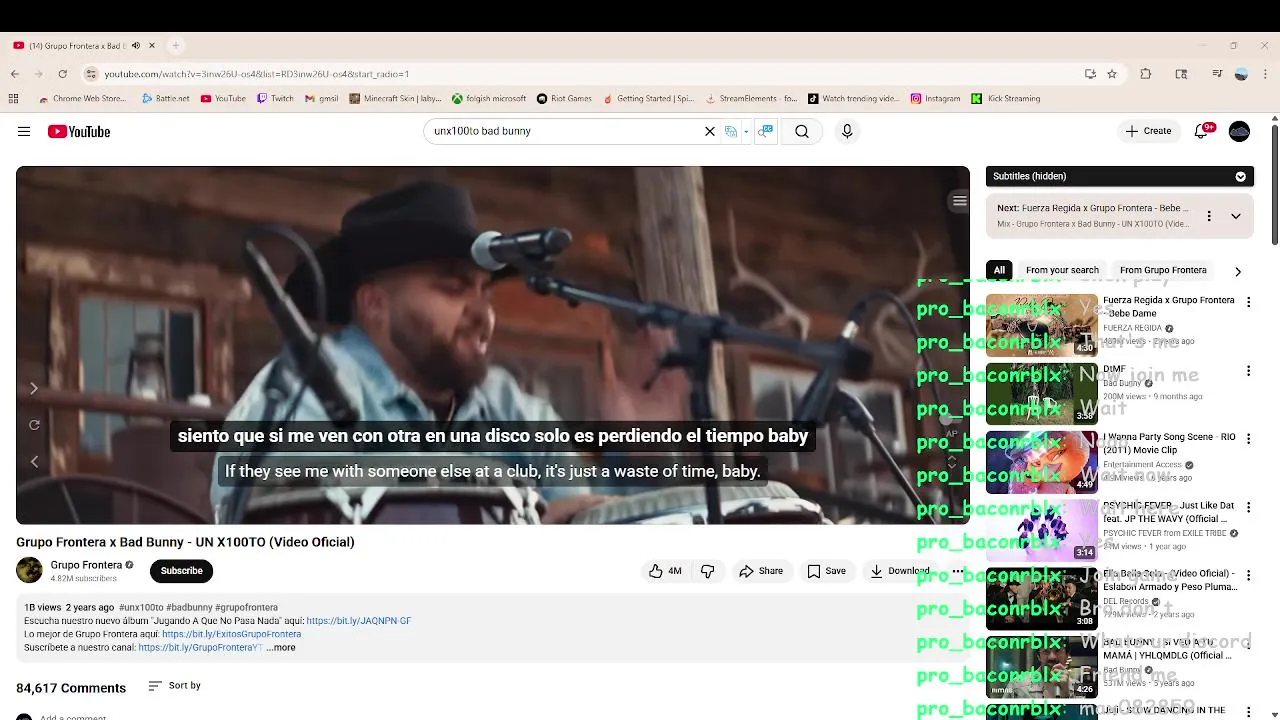1280x720 pixels.
Task: Start voice search with microphone
Action: click(847, 131)
